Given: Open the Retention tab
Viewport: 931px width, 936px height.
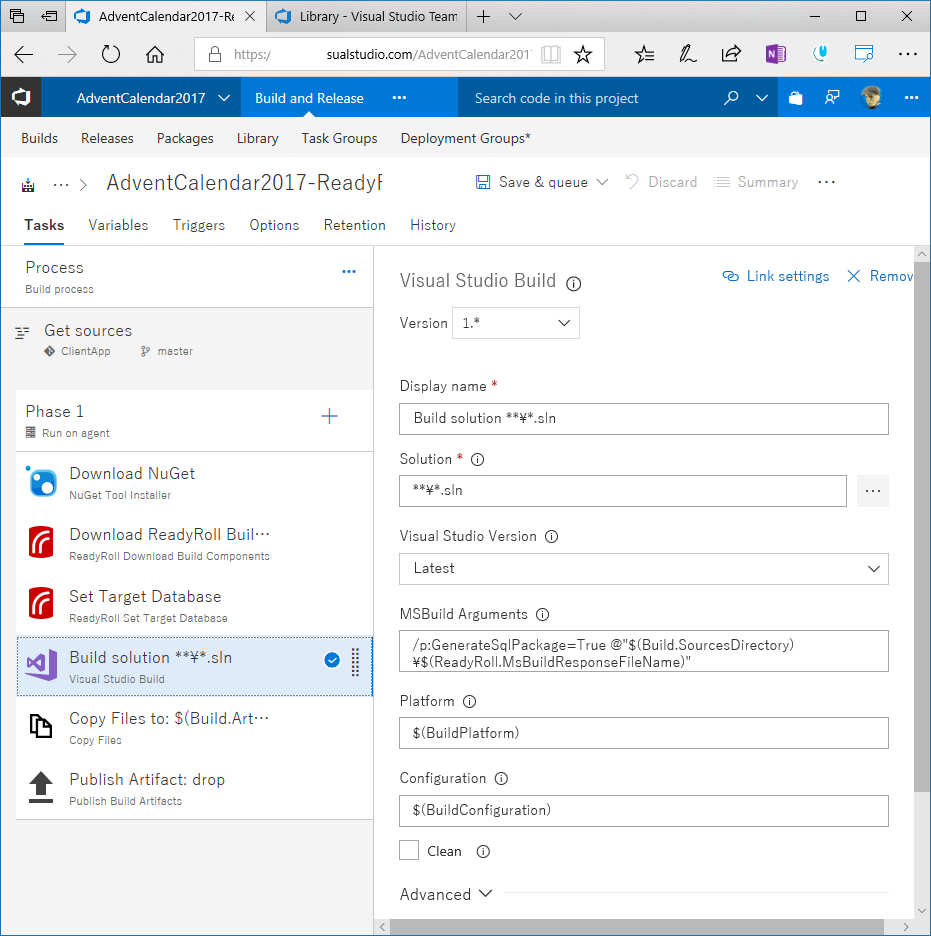Looking at the screenshot, I should pos(354,225).
